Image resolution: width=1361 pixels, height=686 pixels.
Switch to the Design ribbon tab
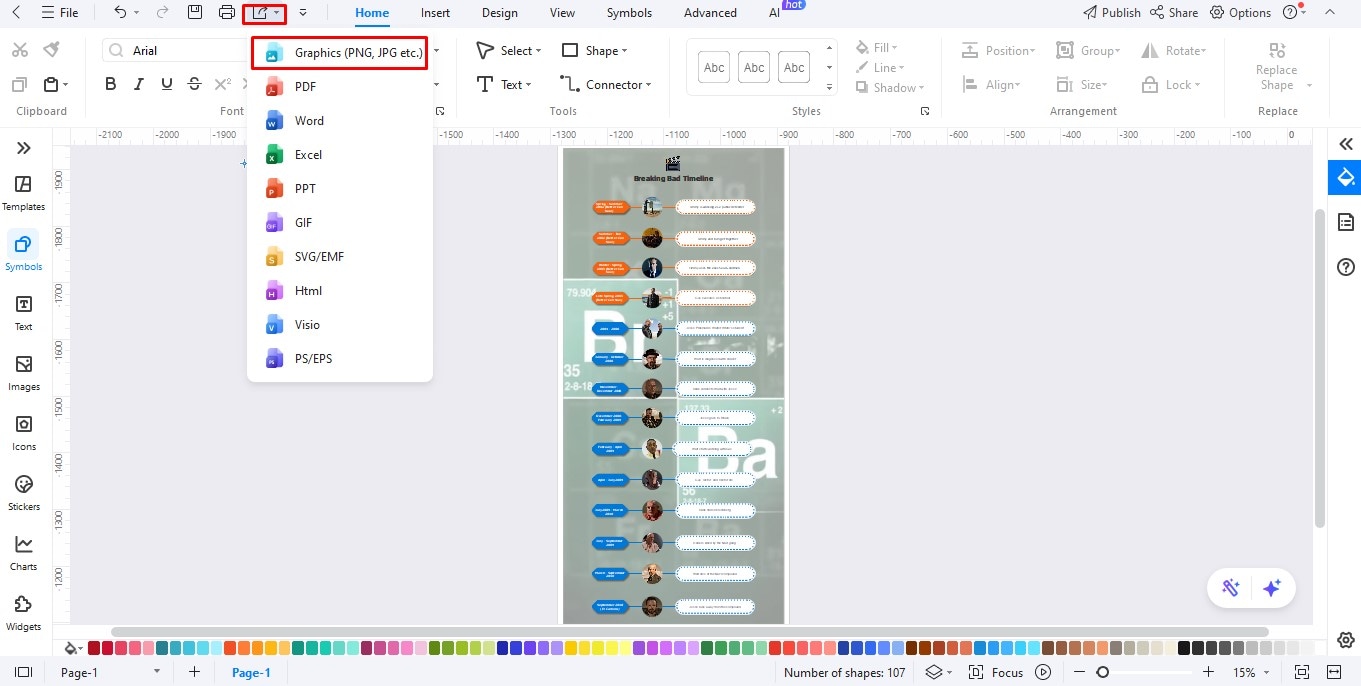(x=499, y=13)
